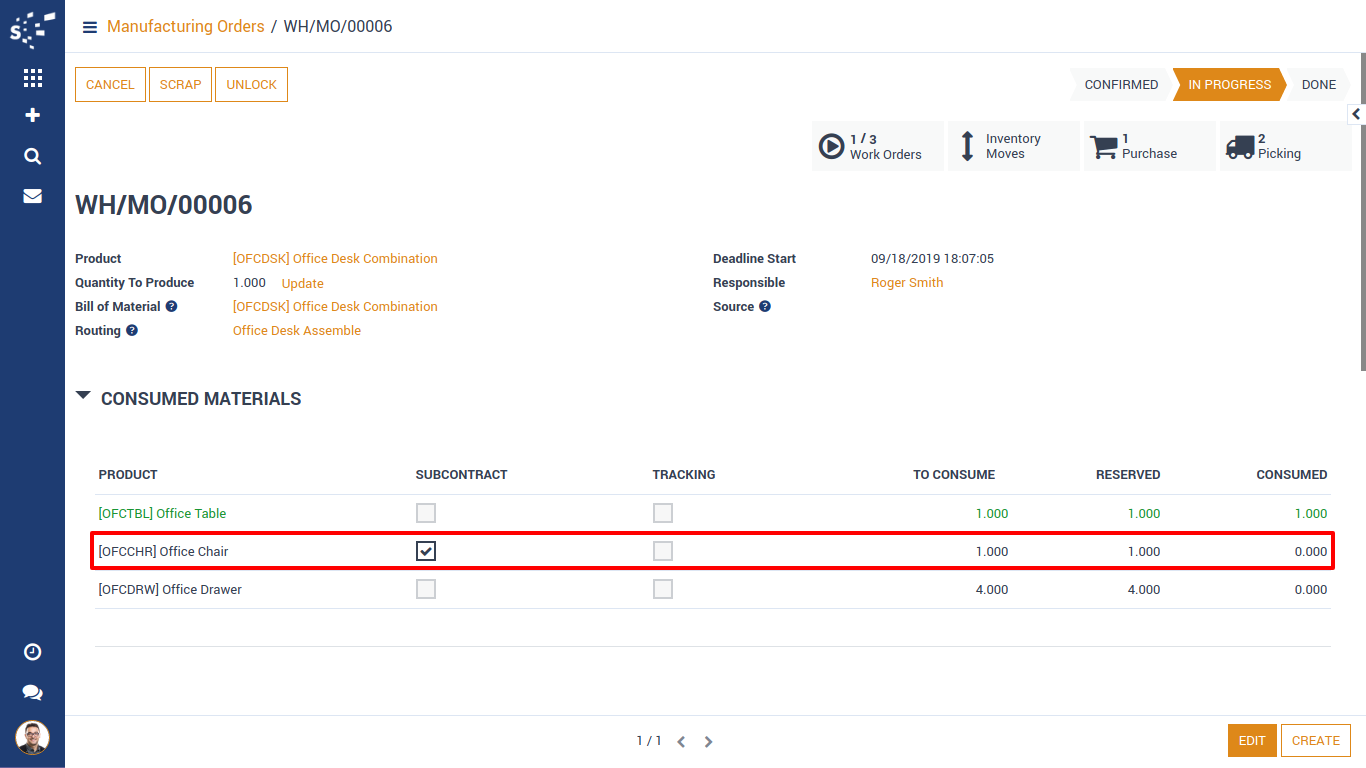Click the clock activities icon
The height and width of the screenshot is (768, 1366).
click(32, 652)
